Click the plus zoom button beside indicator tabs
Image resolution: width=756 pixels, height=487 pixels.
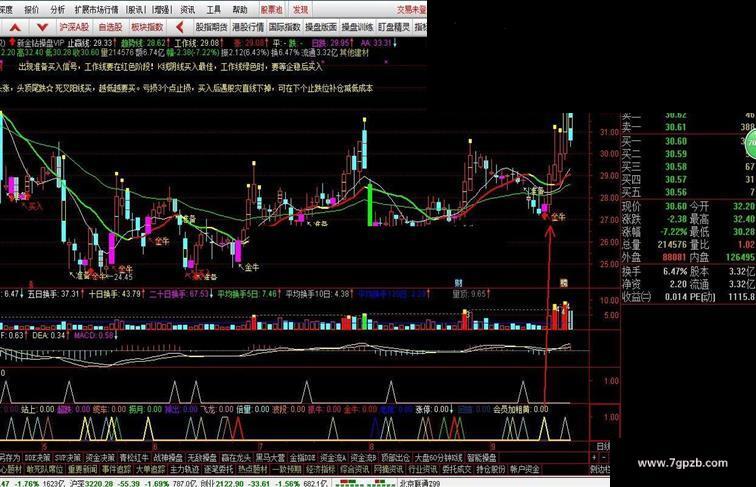click(x=594, y=458)
